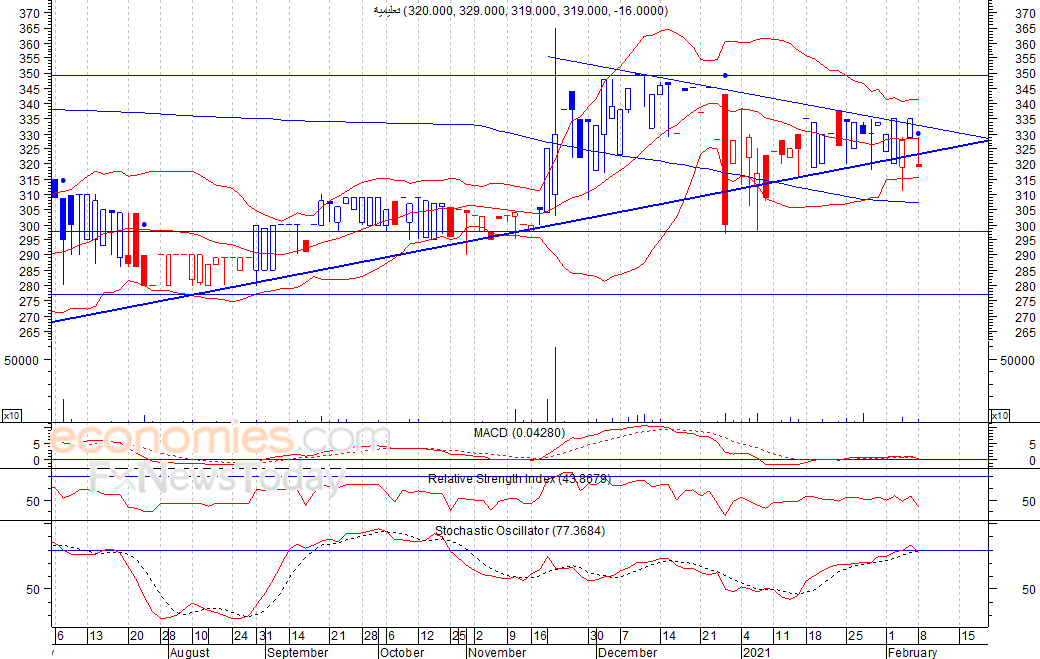Click the x10 volume scale box on right
Viewport: 1040px width, 659px height.
(x=998, y=415)
